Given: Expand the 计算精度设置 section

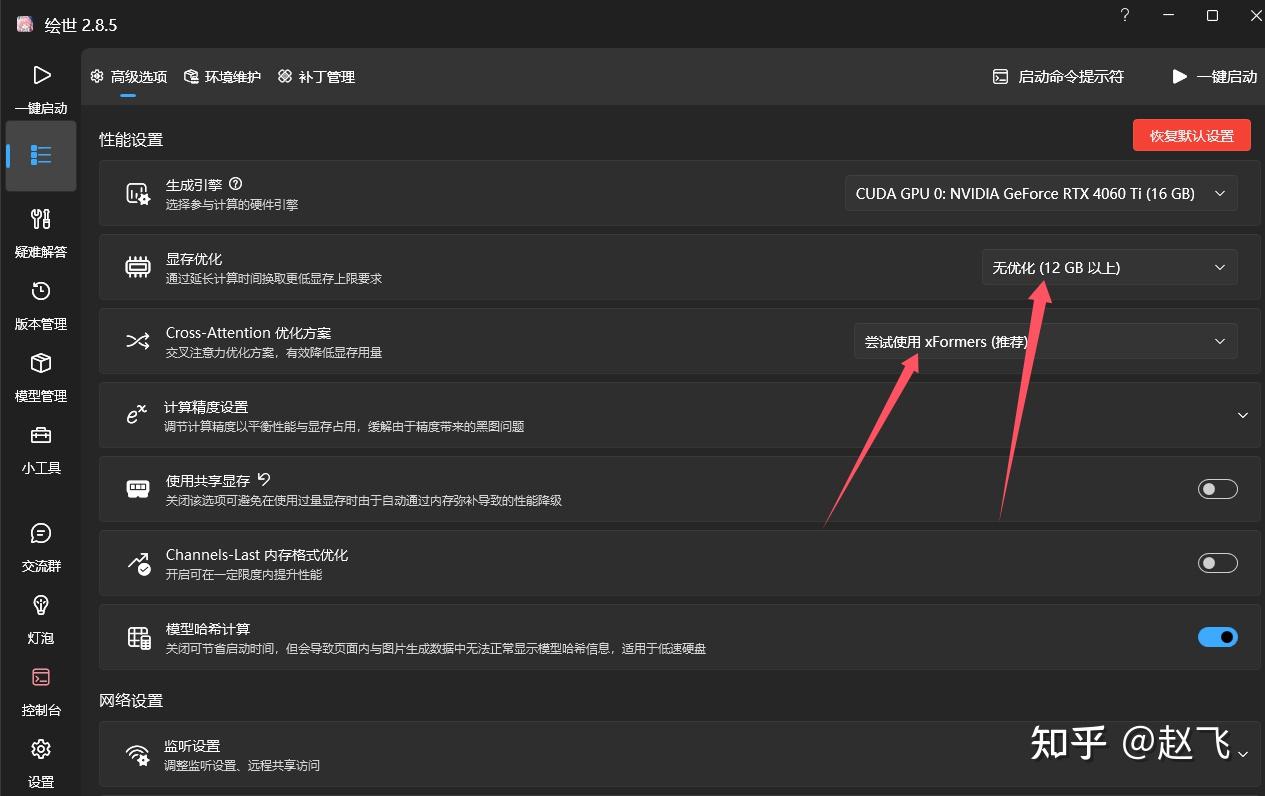Looking at the screenshot, I should pyautogui.click(x=1242, y=415).
